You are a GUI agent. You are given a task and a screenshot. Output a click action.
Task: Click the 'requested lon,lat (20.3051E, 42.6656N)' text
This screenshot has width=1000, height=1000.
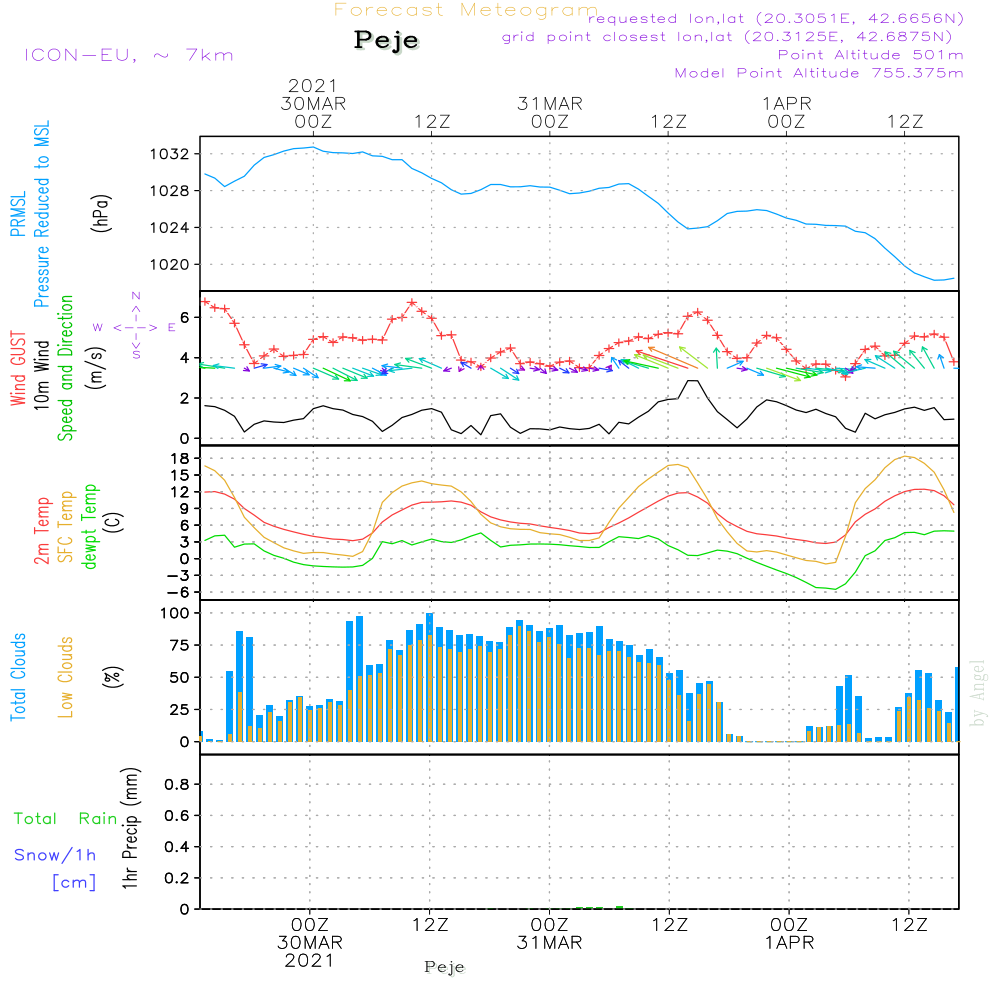[776, 18]
